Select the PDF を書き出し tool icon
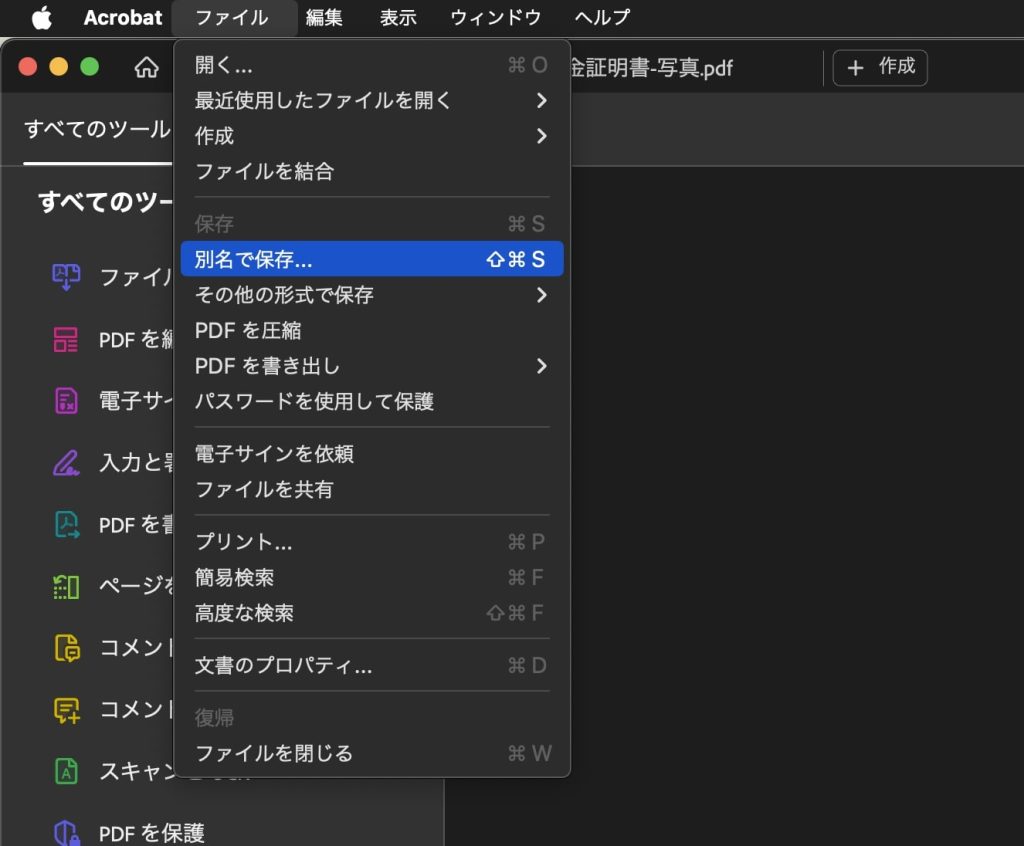1024x846 pixels. coord(66,525)
